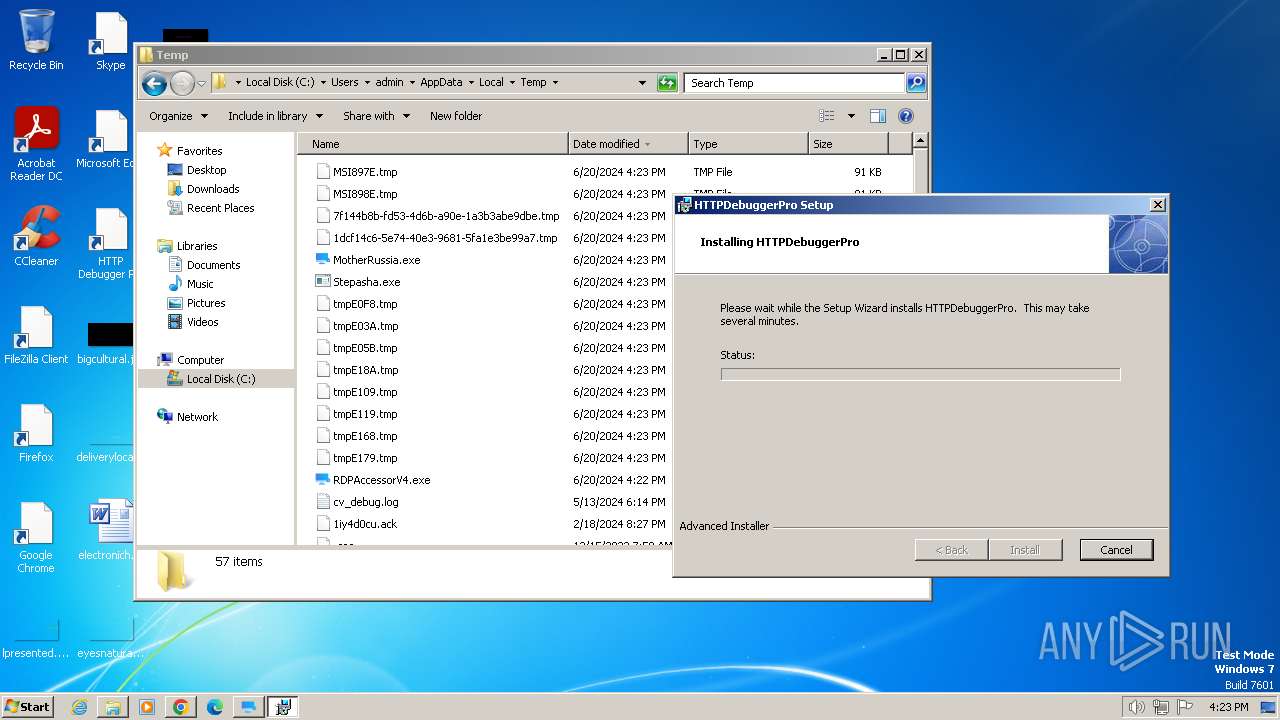Sort by Date modified column header
This screenshot has width=1280, height=720.
(628, 144)
